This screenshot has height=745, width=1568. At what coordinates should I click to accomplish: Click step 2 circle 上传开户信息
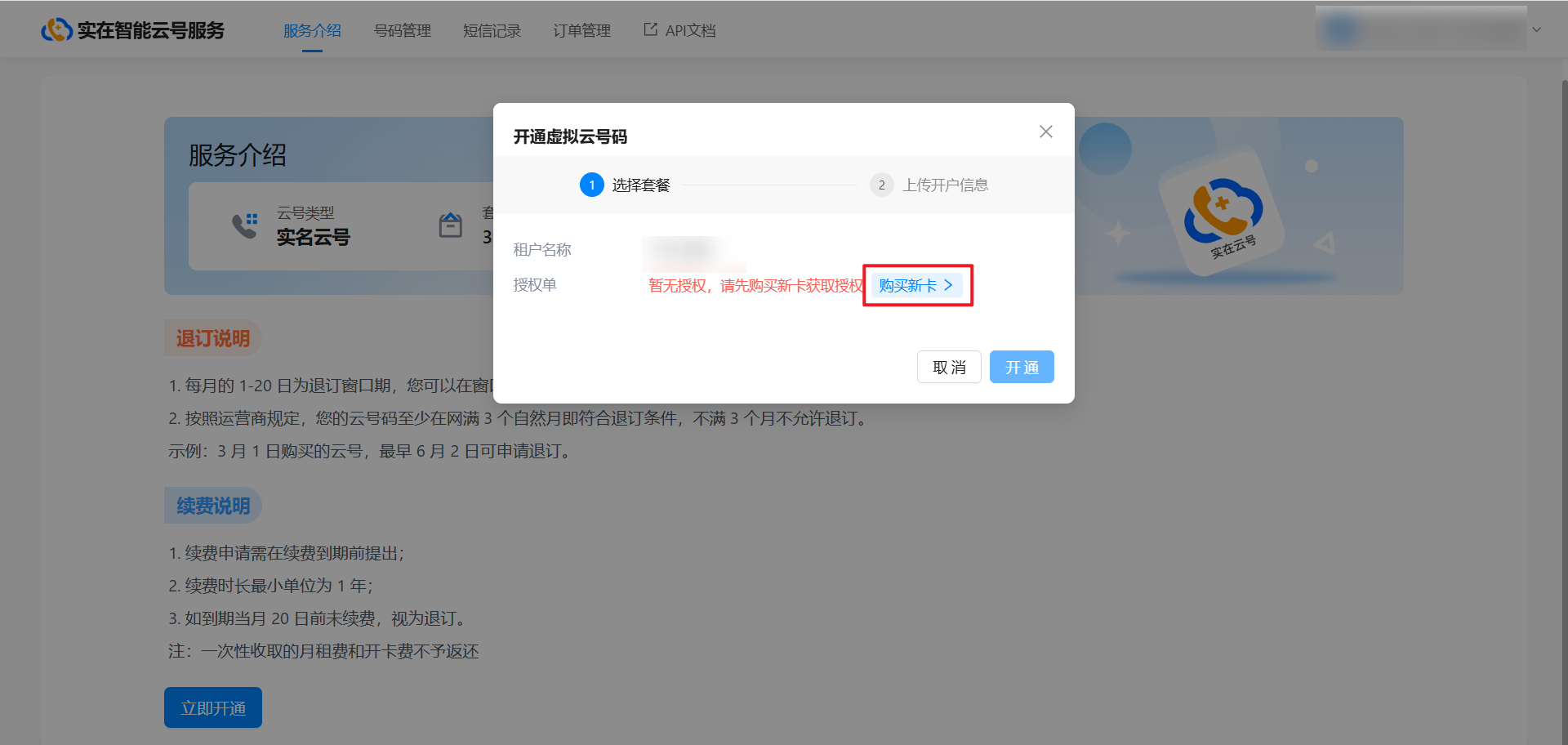tap(881, 185)
